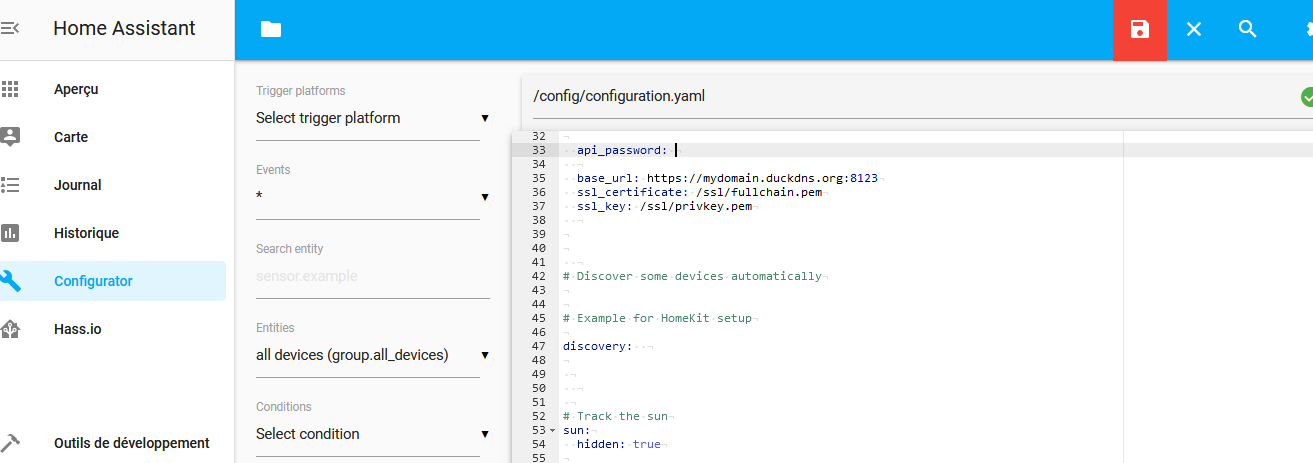Expand the Events dropdown
Screen dimensions: 1313x463
372,197
